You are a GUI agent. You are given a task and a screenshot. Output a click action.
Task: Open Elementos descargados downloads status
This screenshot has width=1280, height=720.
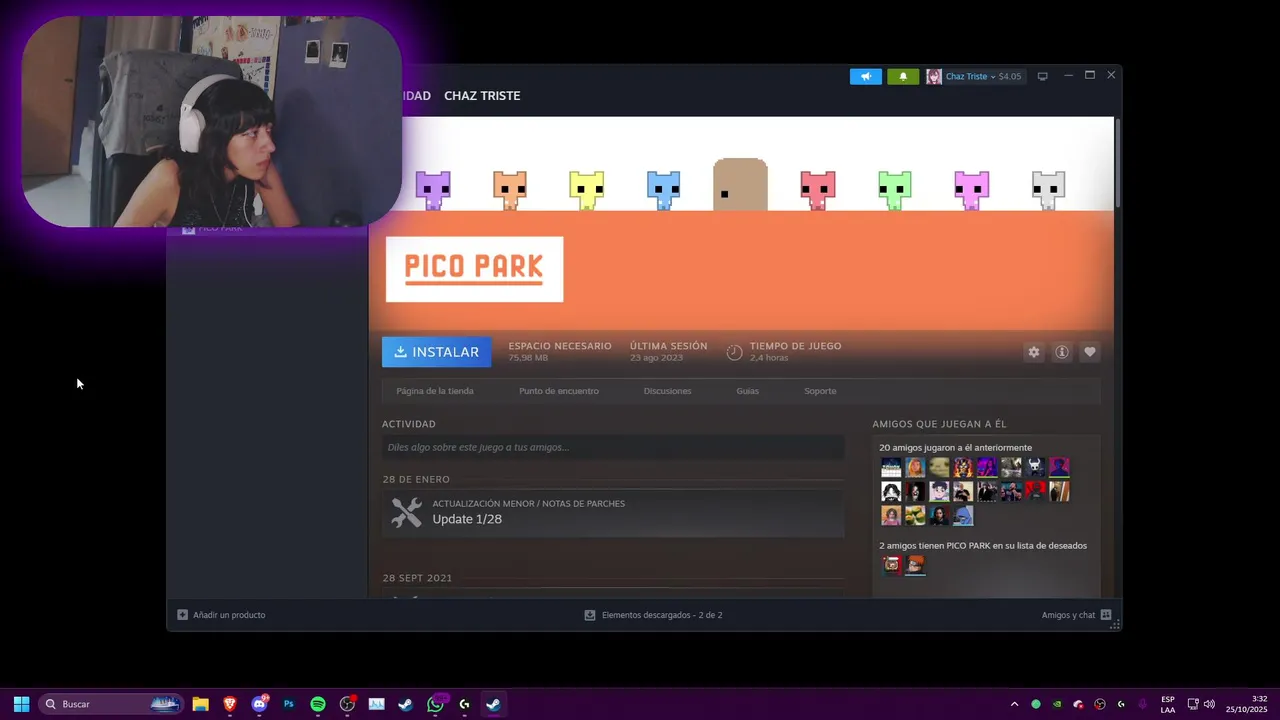click(x=662, y=615)
